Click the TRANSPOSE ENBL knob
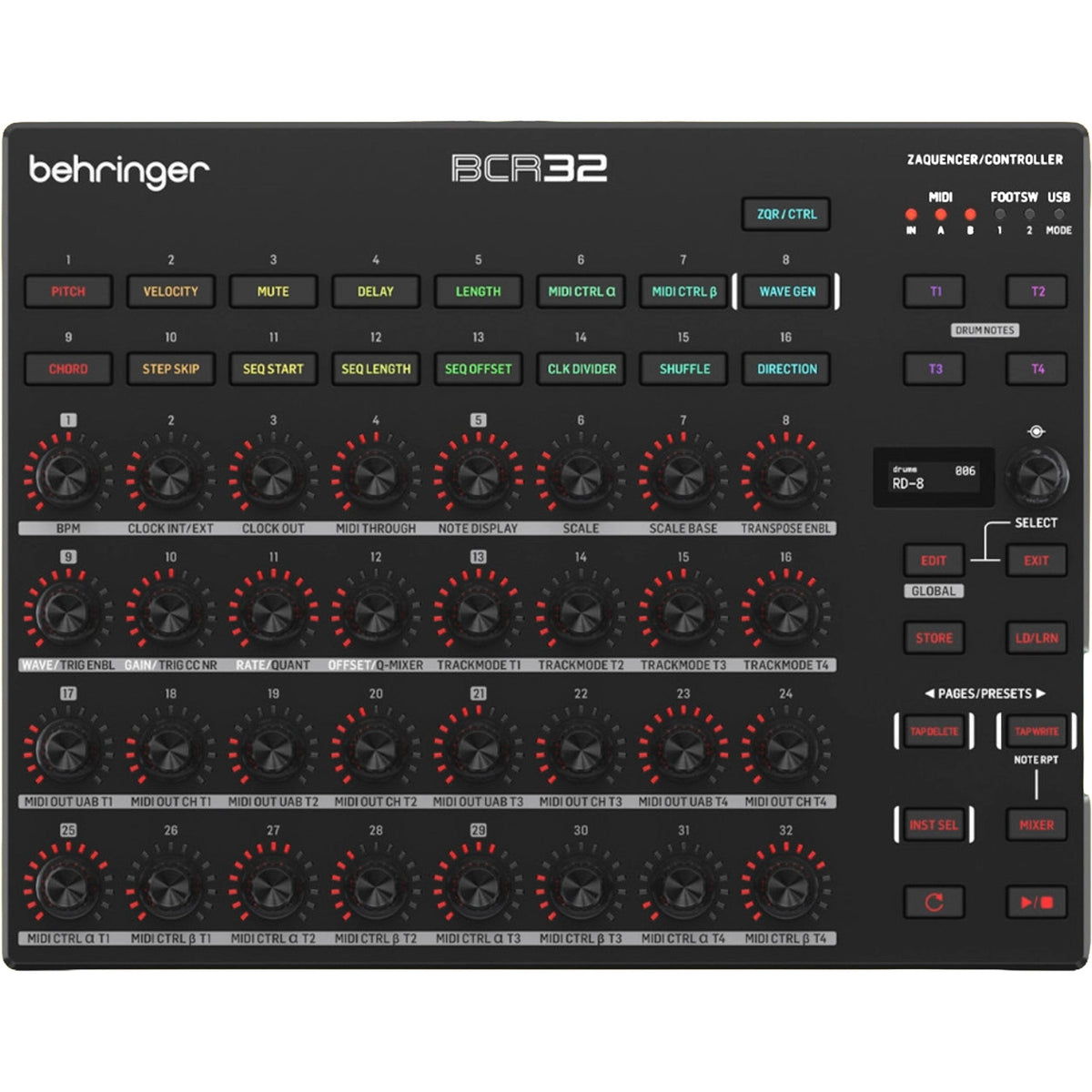The height and width of the screenshot is (1092, 1092). coord(785,475)
